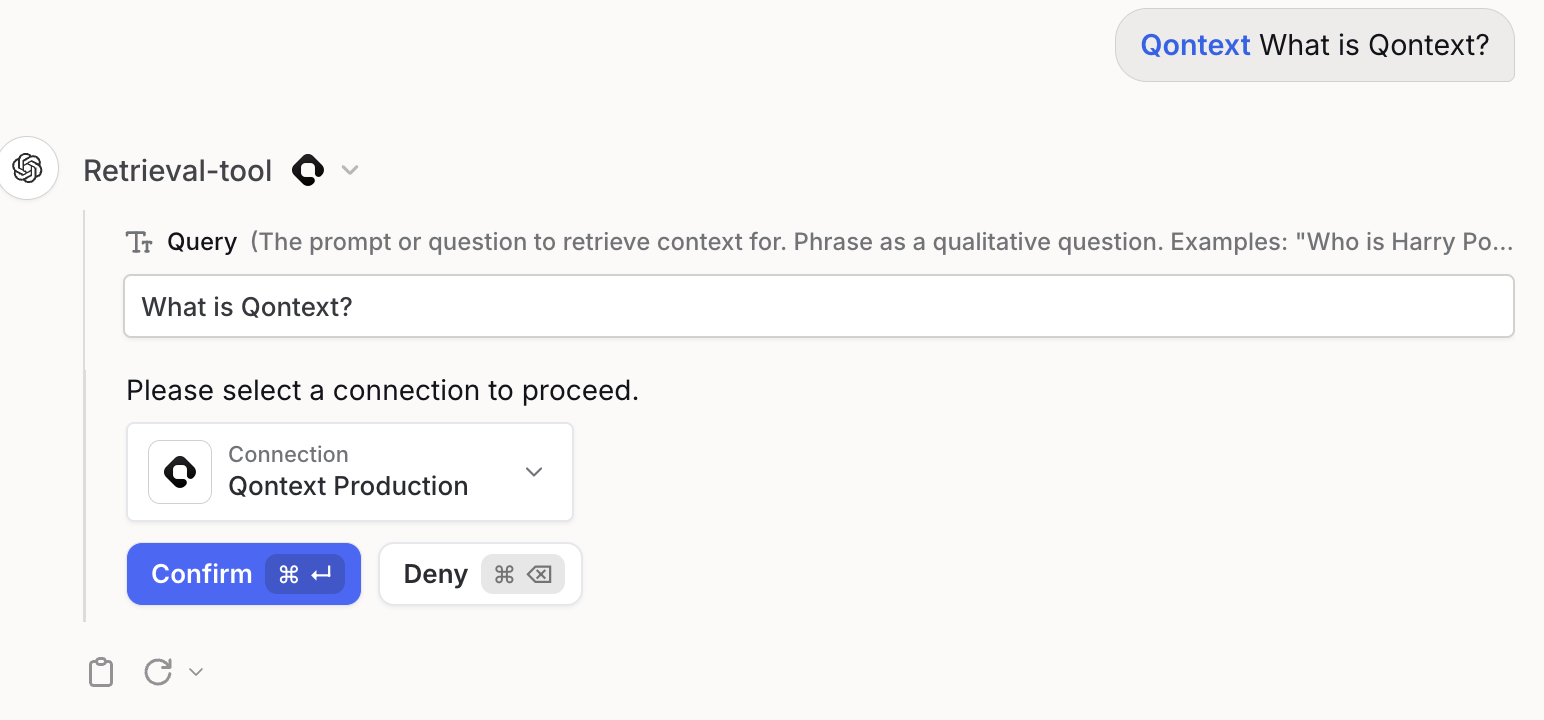Click the Retrieval-tool heading label
The height and width of the screenshot is (720, 1544).
pos(177,170)
